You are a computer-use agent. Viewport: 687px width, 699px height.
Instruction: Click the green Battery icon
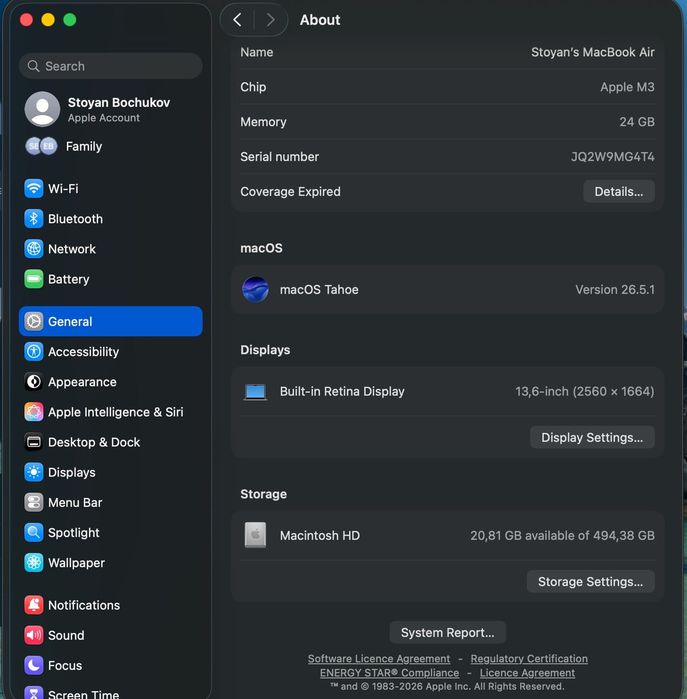pos(33,279)
